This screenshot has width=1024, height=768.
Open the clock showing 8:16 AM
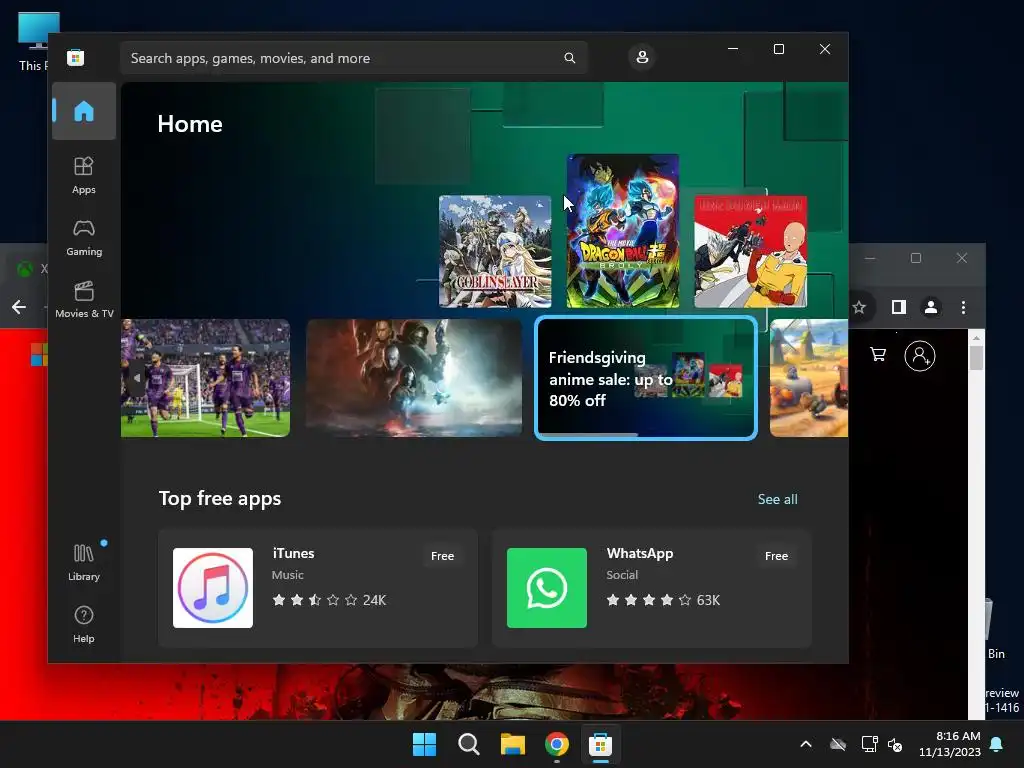pos(950,744)
